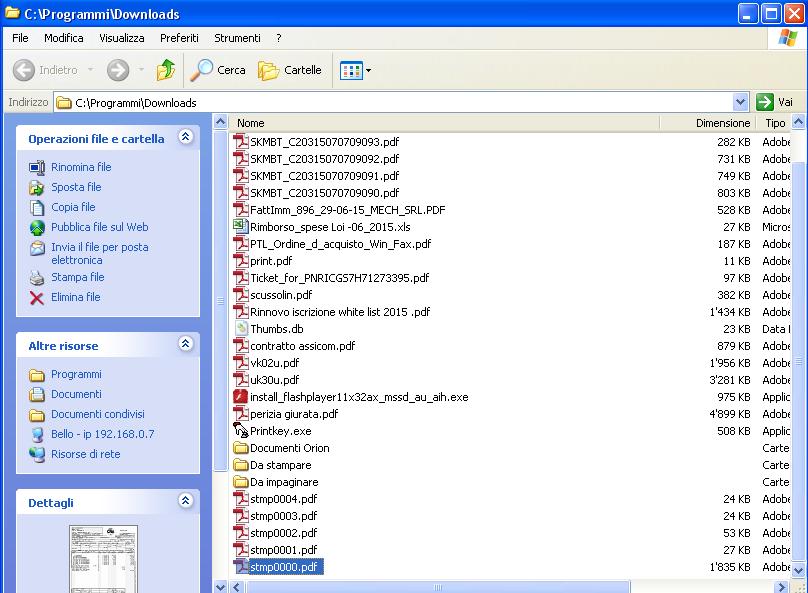Image resolution: width=808 pixels, height=593 pixels.
Task: Select the Printkey.exe icon
Action: [x=240, y=431]
